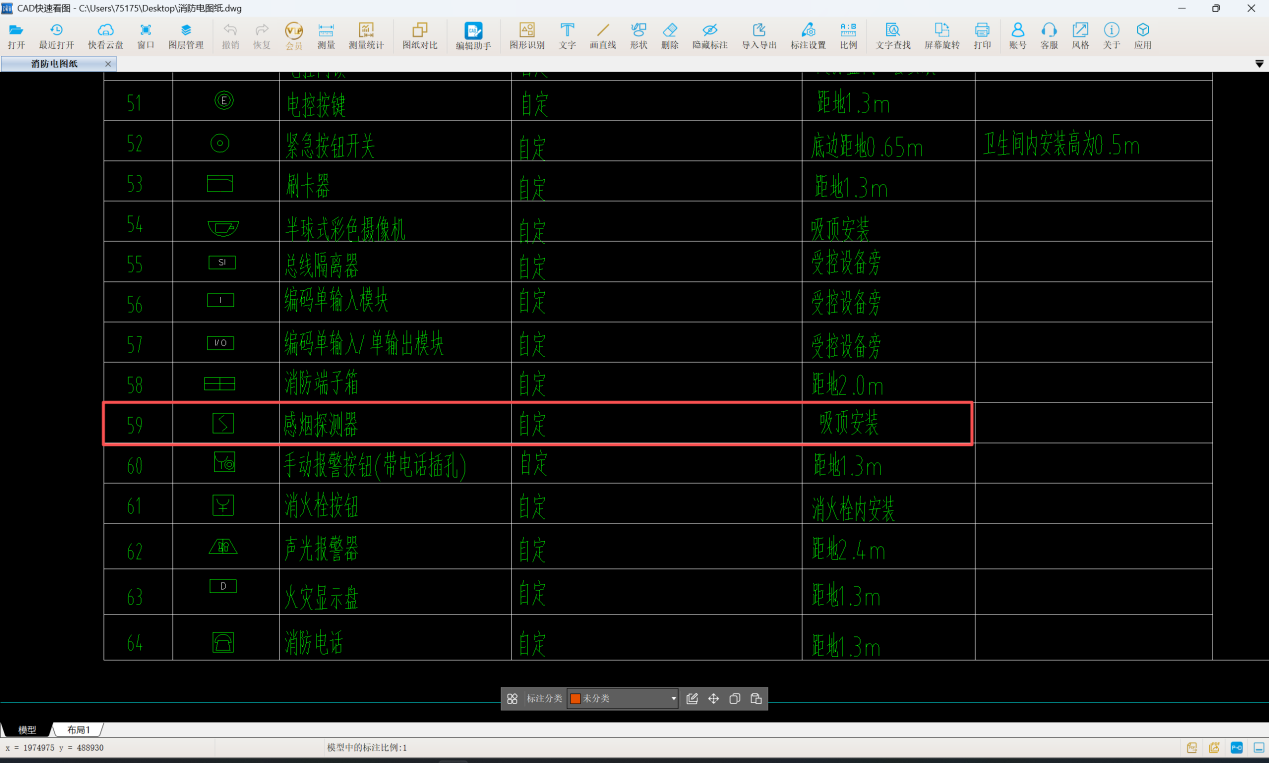Image resolution: width=1269 pixels, height=763 pixels.
Task: Select the 测量 measure tool
Action: click(326, 36)
